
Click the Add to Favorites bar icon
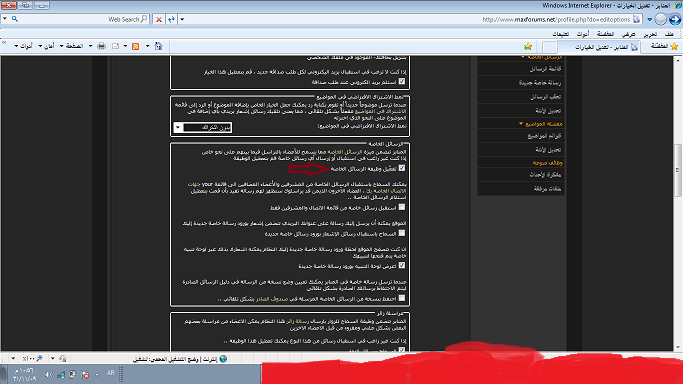click(x=528, y=46)
